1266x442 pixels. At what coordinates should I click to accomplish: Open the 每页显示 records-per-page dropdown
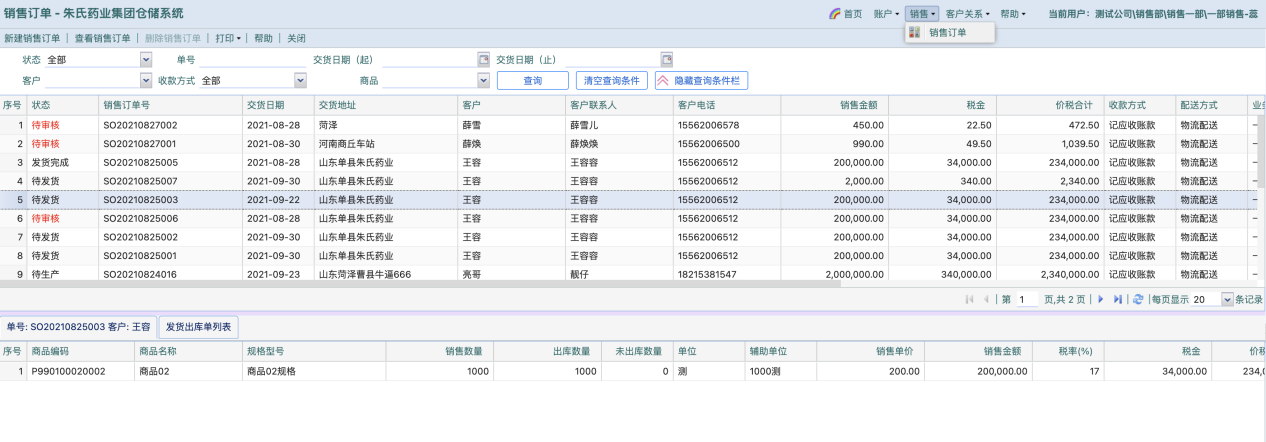point(1228,299)
